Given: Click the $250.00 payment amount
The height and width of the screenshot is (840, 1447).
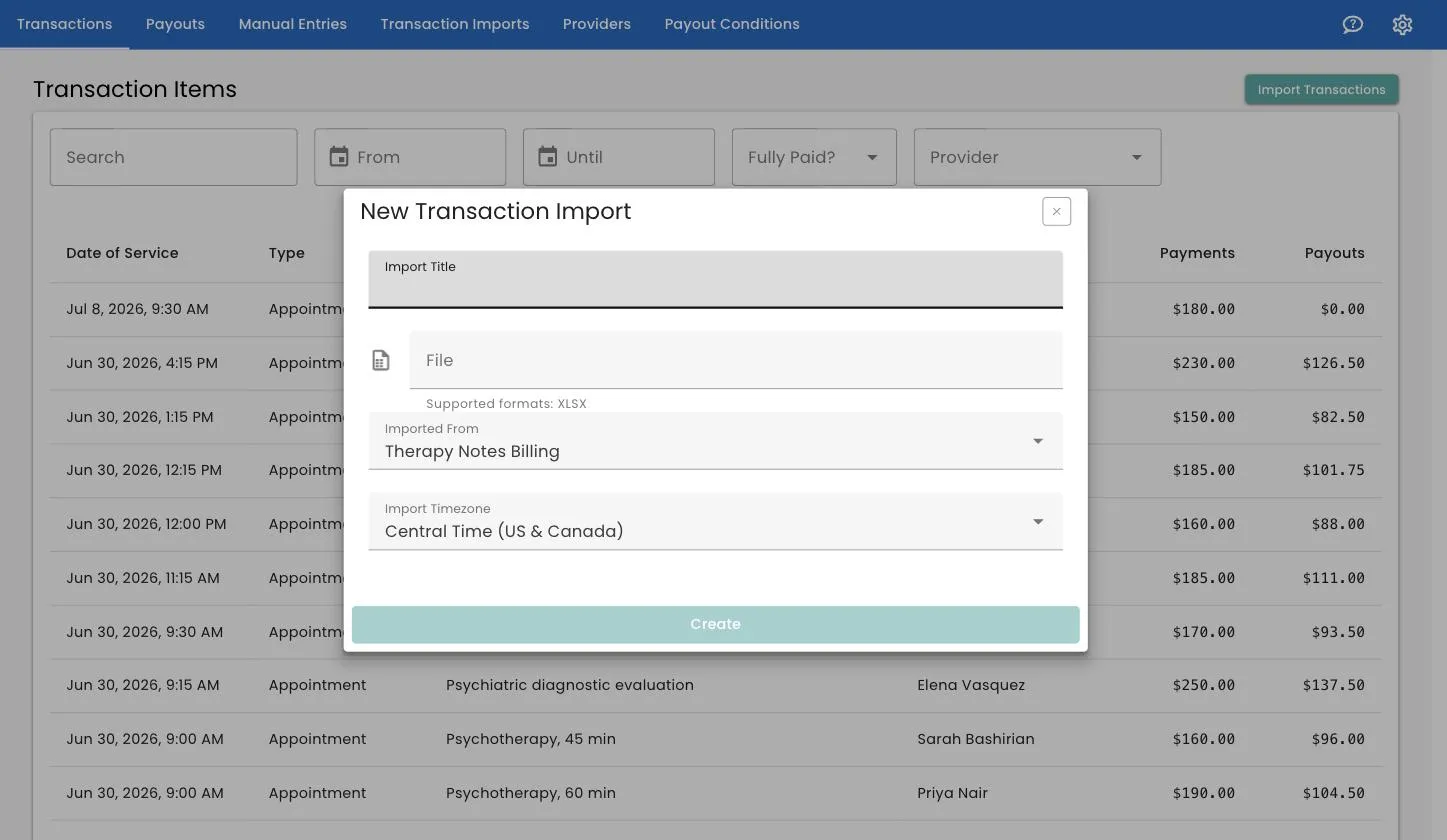Looking at the screenshot, I should 1204,685.
